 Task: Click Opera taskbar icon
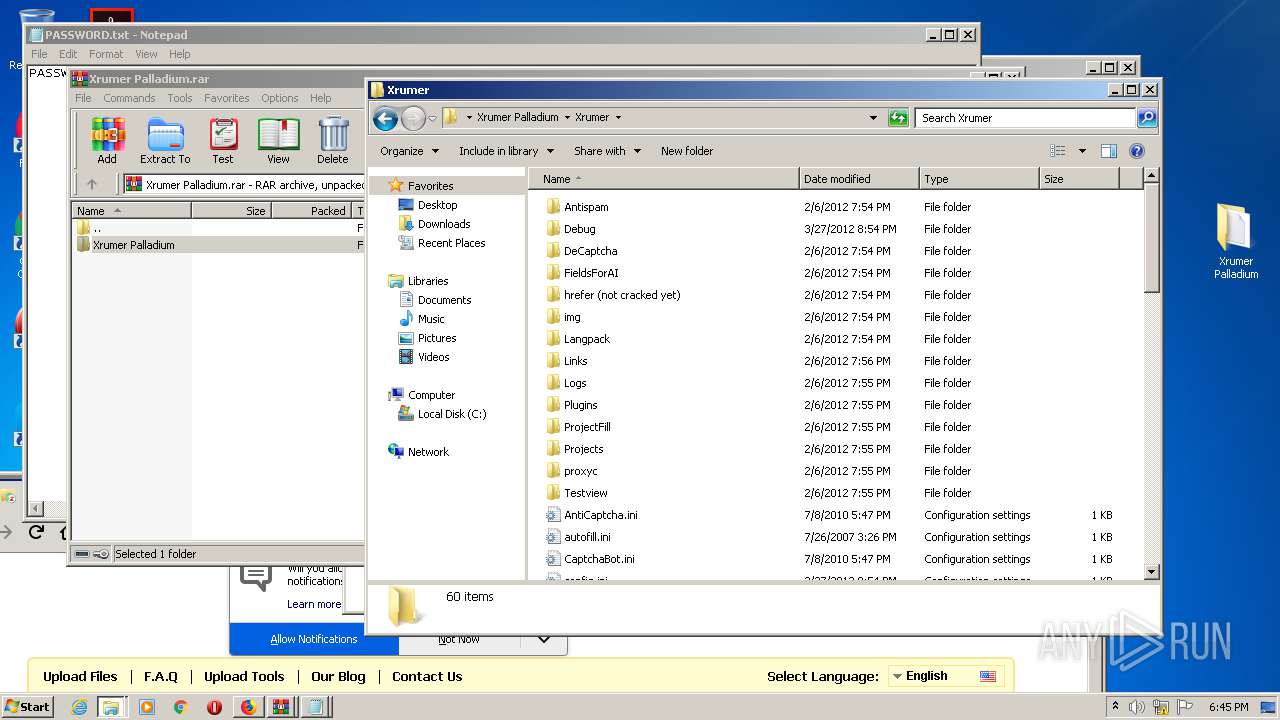(214, 707)
